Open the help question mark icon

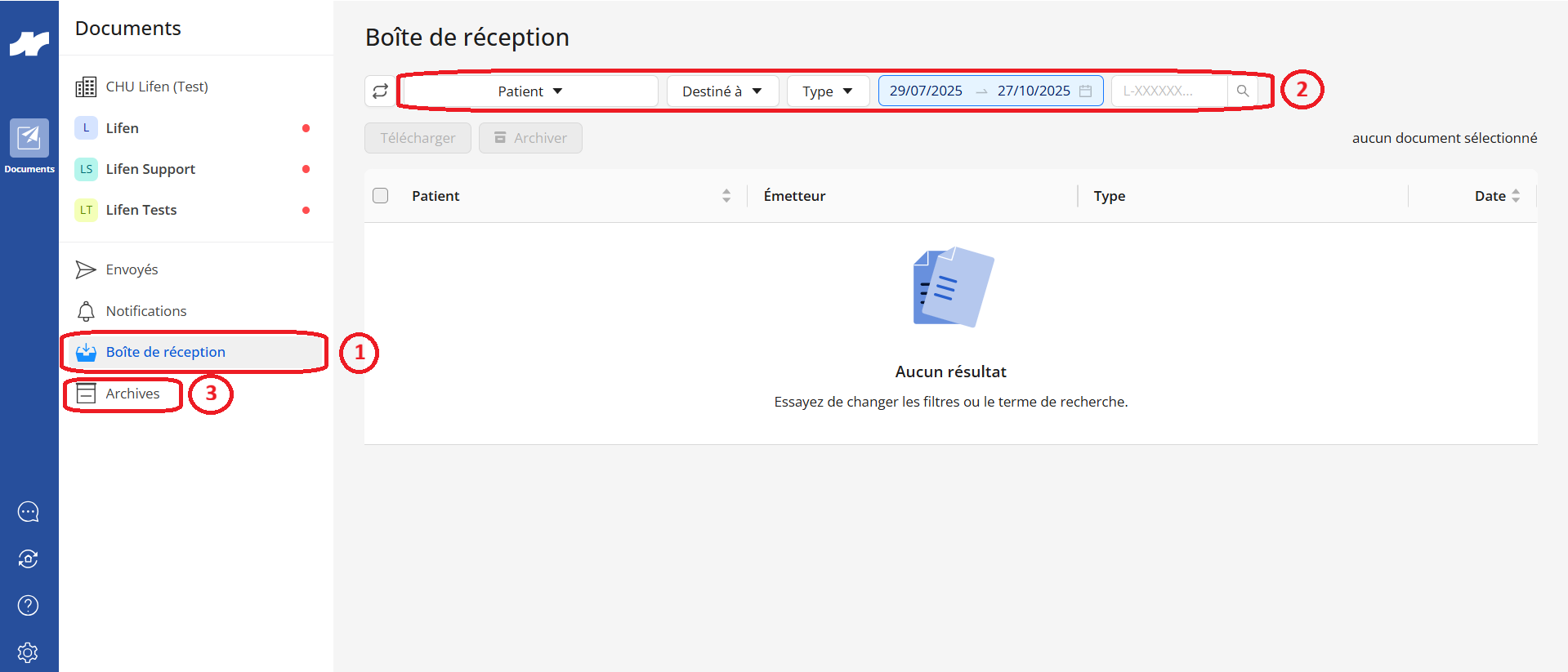coord(29,605)
